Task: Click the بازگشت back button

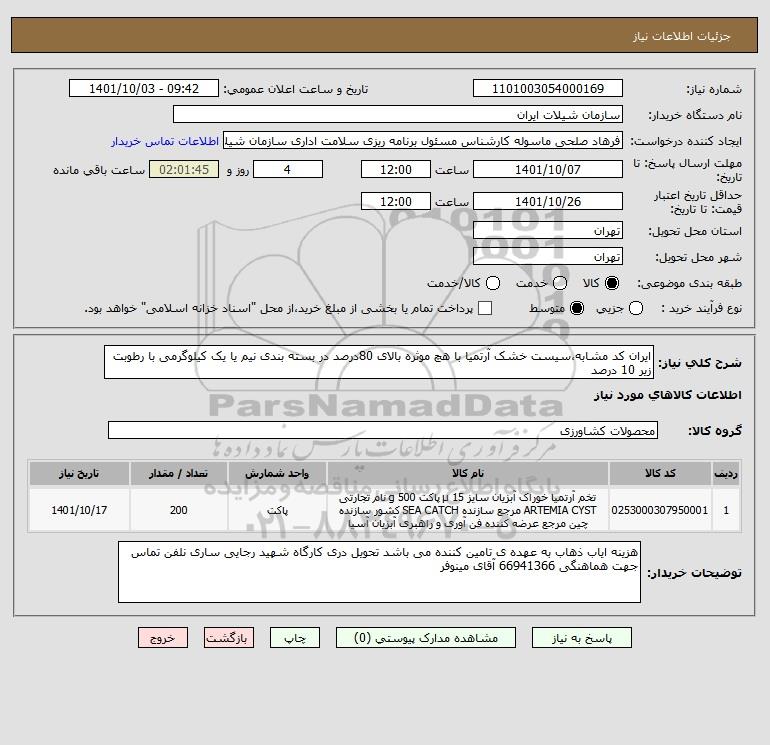Action: [229, 637]
